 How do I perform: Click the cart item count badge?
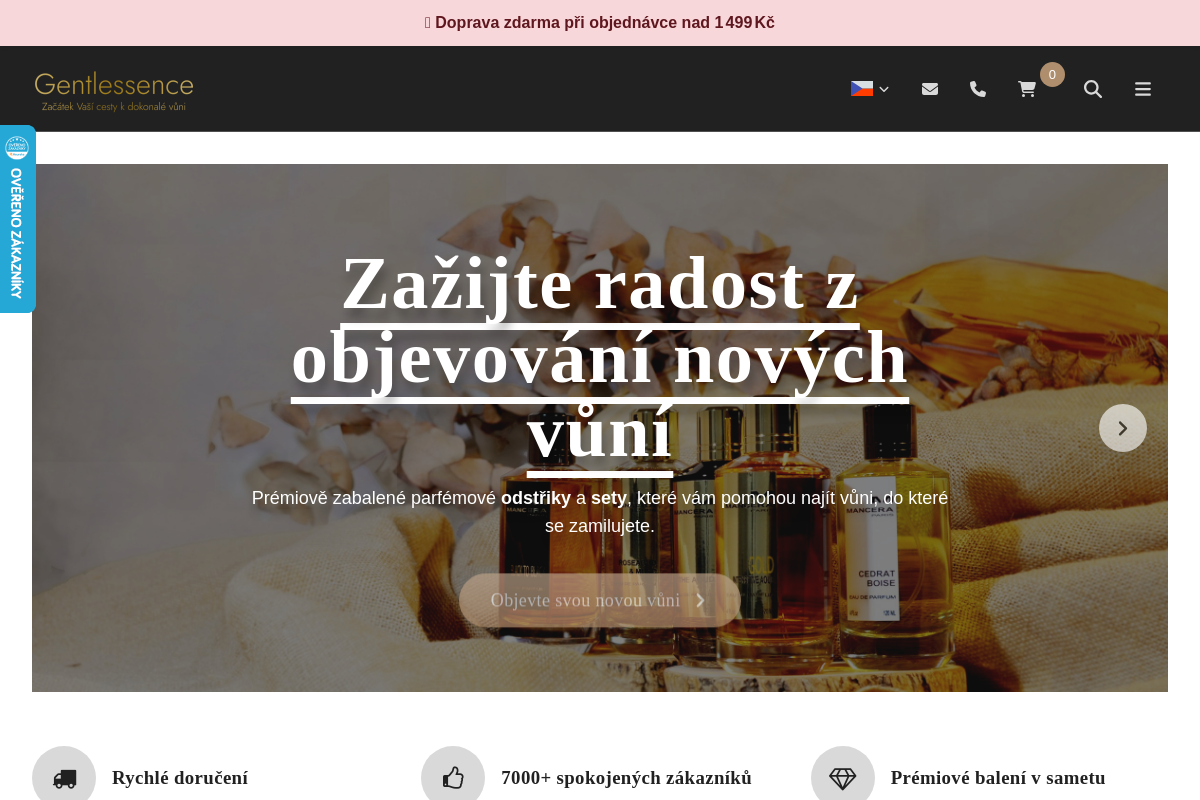(1052, 74)
